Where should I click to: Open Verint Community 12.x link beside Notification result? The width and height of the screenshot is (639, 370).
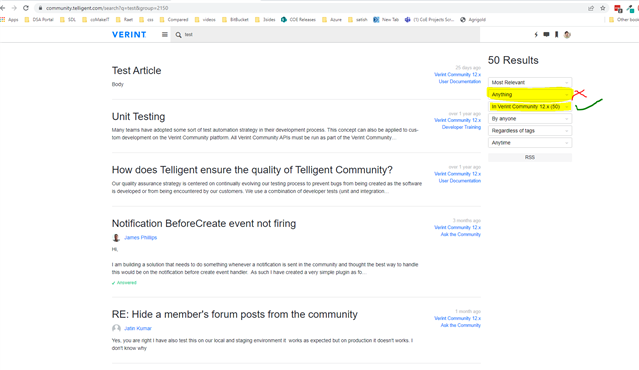point(457,227)
